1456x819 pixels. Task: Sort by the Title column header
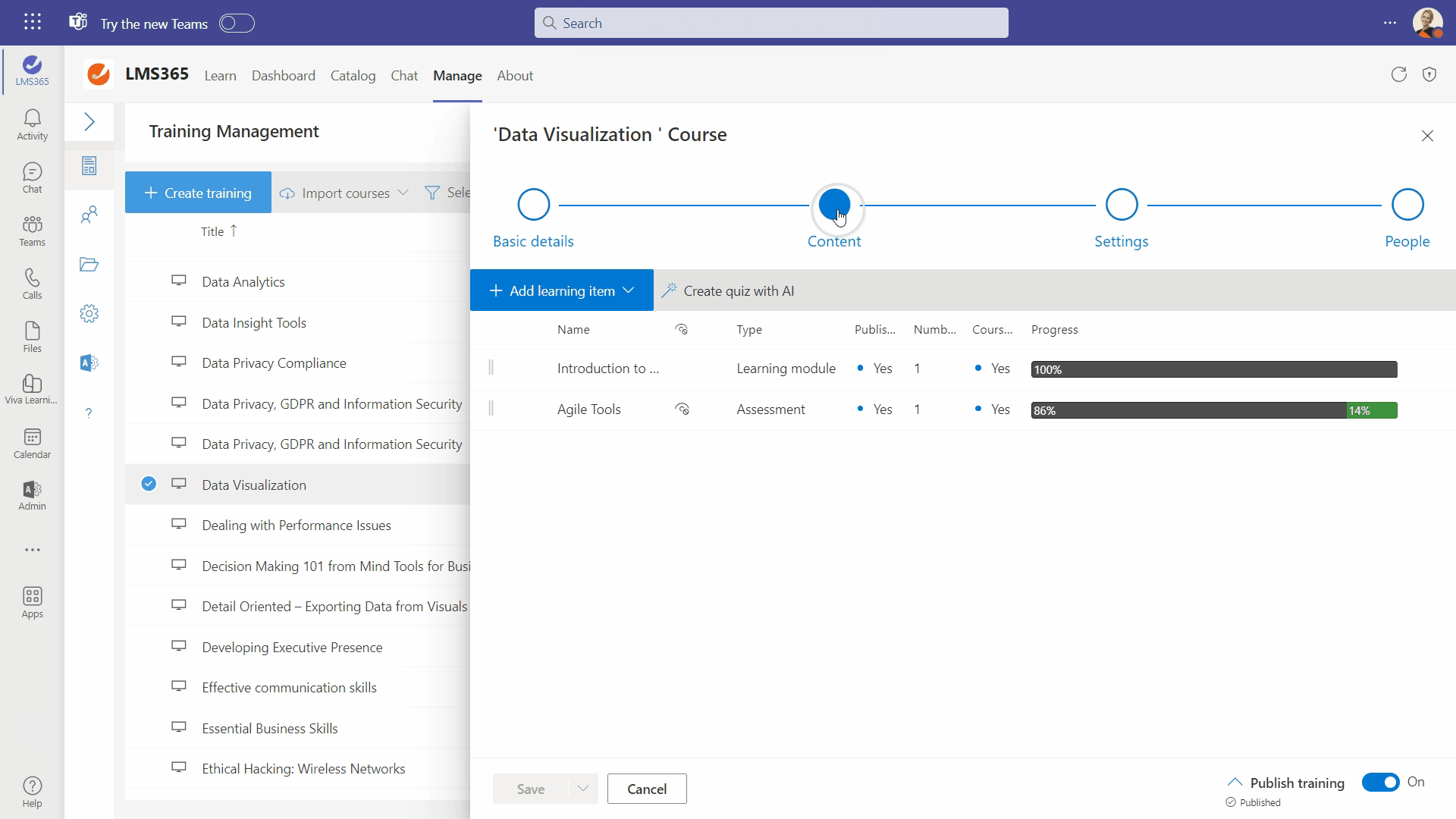(x=219, y=231)
